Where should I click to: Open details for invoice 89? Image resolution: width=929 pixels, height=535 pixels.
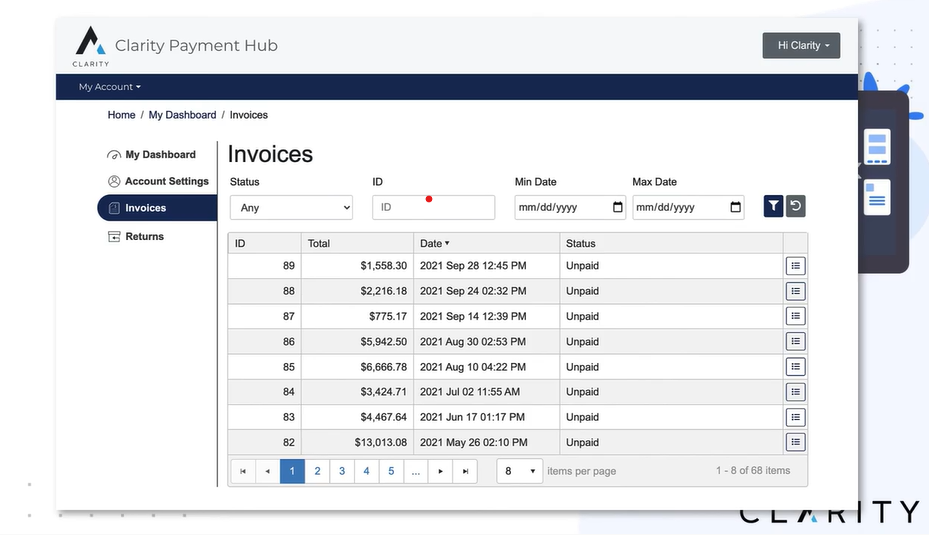click(795, 266)
